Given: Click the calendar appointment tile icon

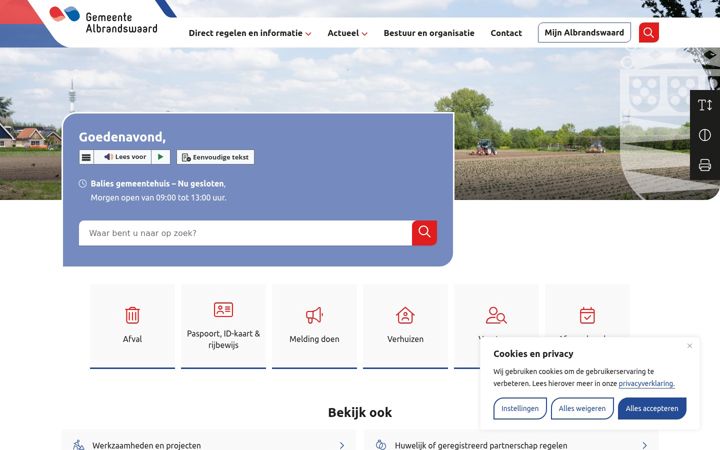Looking at the screenshot, I should point(587,315).
